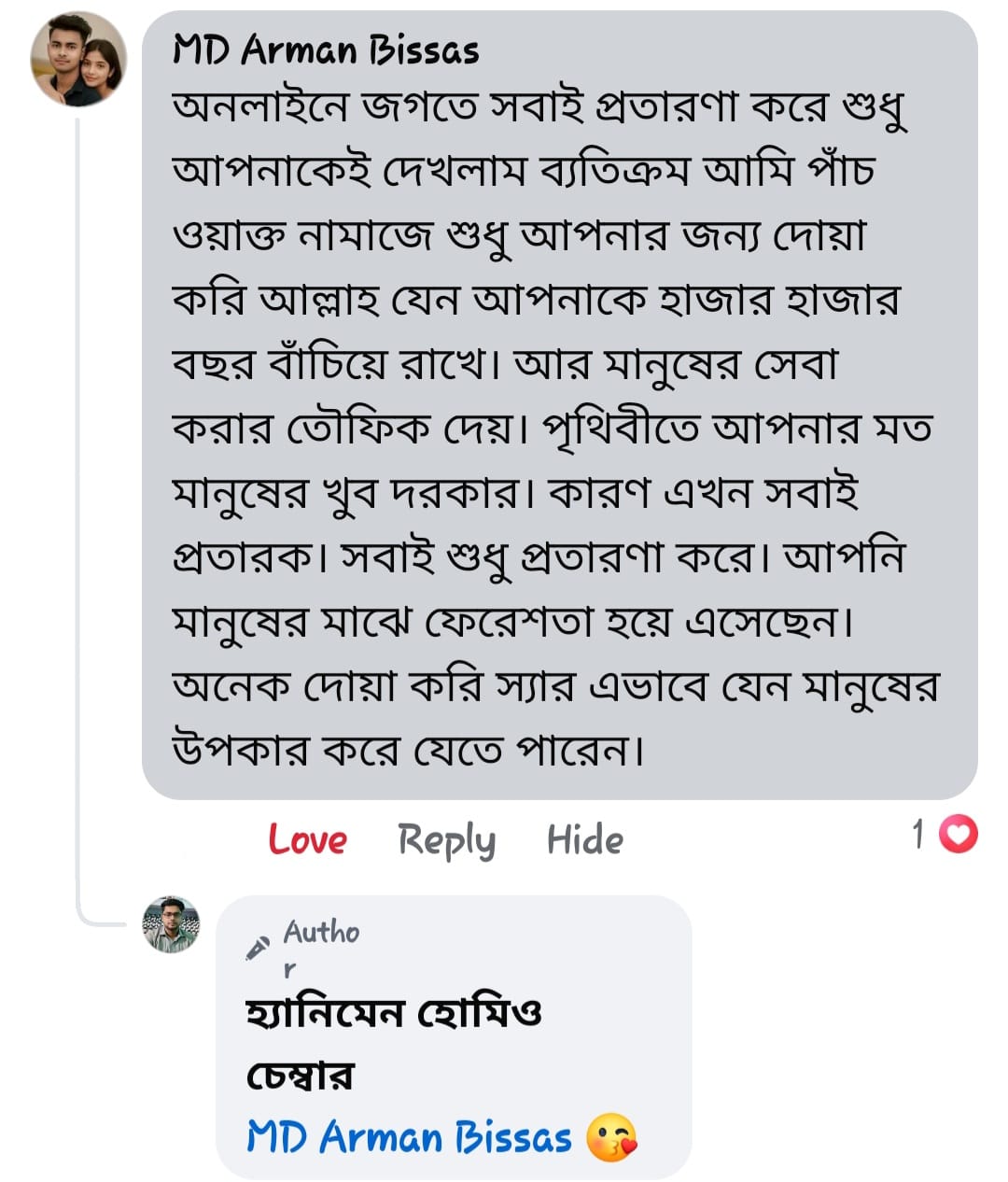The width and height of the screenshot is (1008, 1182).
Task: Click the comment's last line ending পারেন।
Action: 408,749
